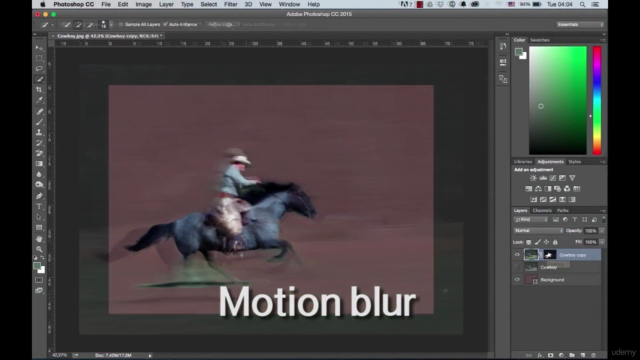640x360 pixels.
Task: Hide the Background layer
Action: coord(517,280)
